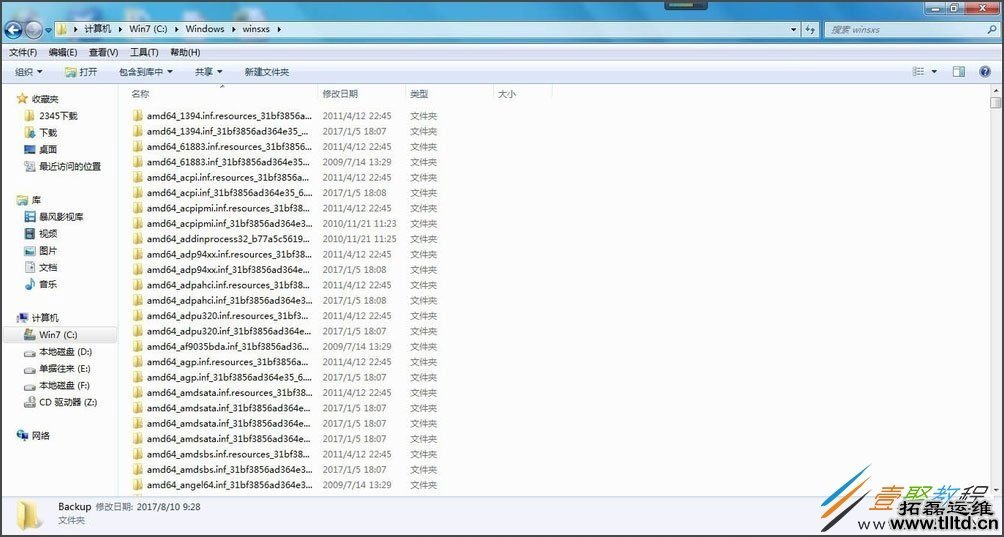Click folder icon of amd64_addinprocess32 row

[138, 239]
